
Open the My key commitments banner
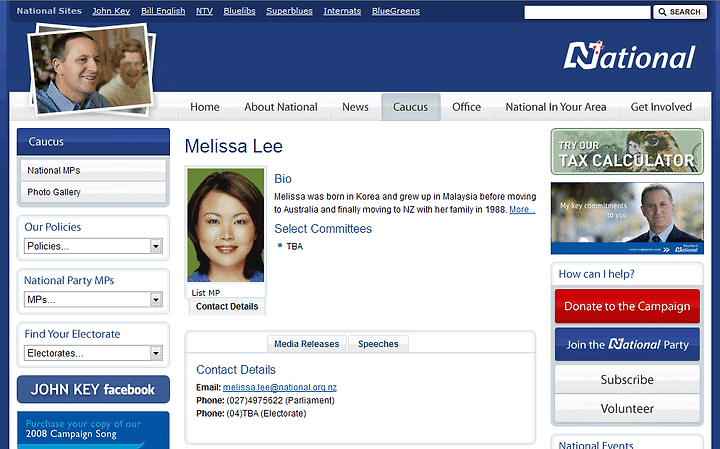[x=627, y=218]
